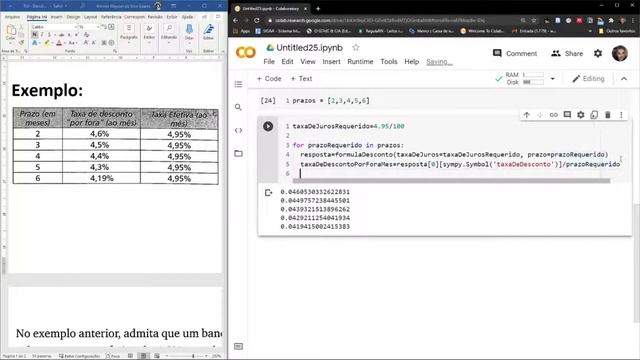Move cell down using arrow icon
640x360 pixels.
click(x=540, y=115)
